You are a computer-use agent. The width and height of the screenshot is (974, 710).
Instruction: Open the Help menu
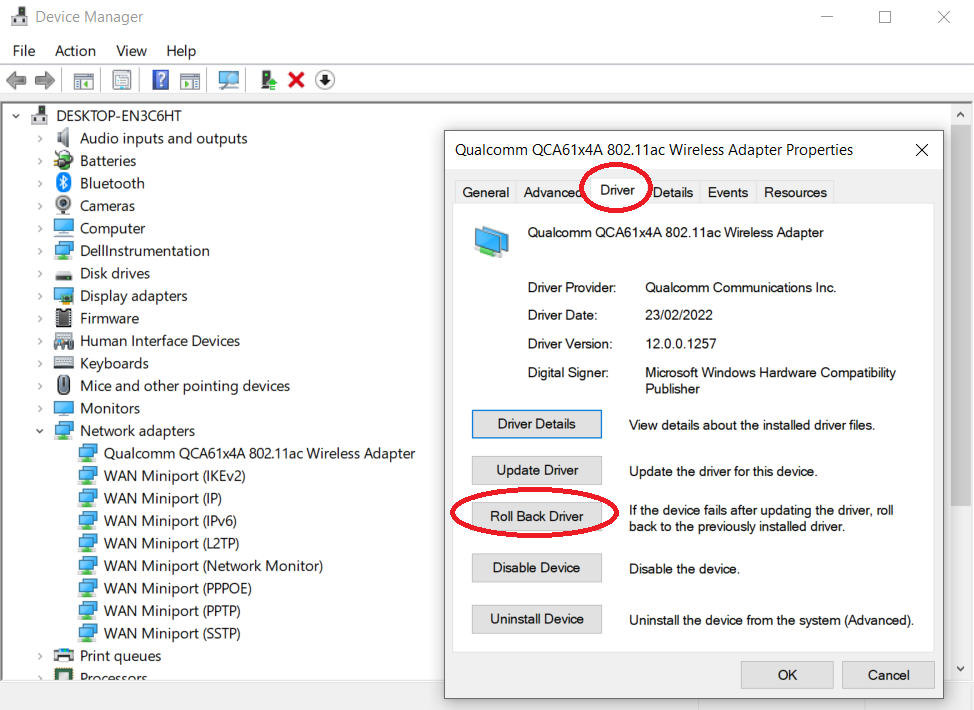point(181,51)
